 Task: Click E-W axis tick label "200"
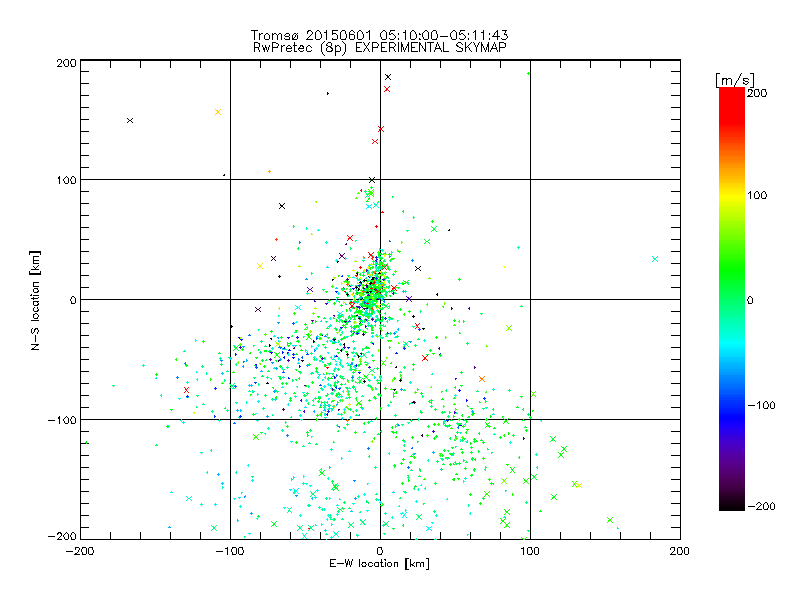(680, 551)
